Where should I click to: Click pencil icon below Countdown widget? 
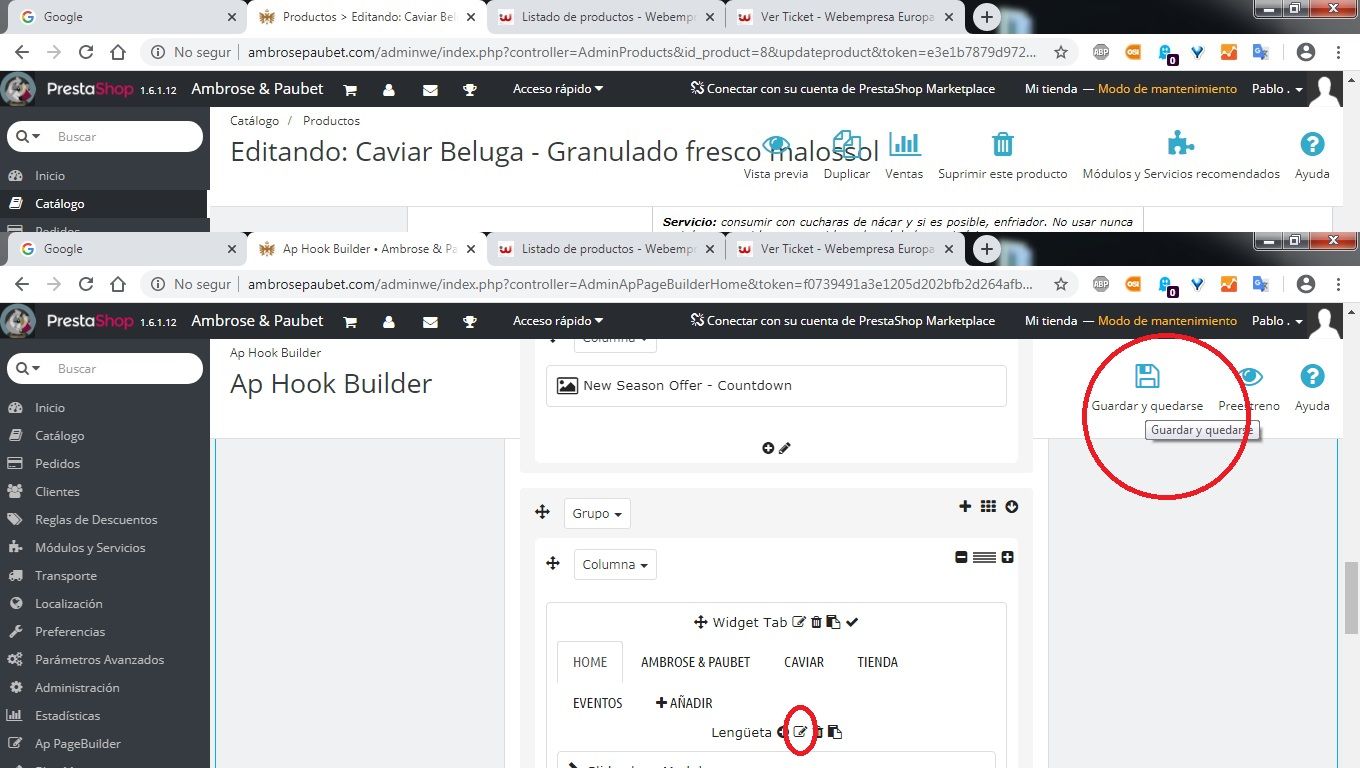[785, 448]
